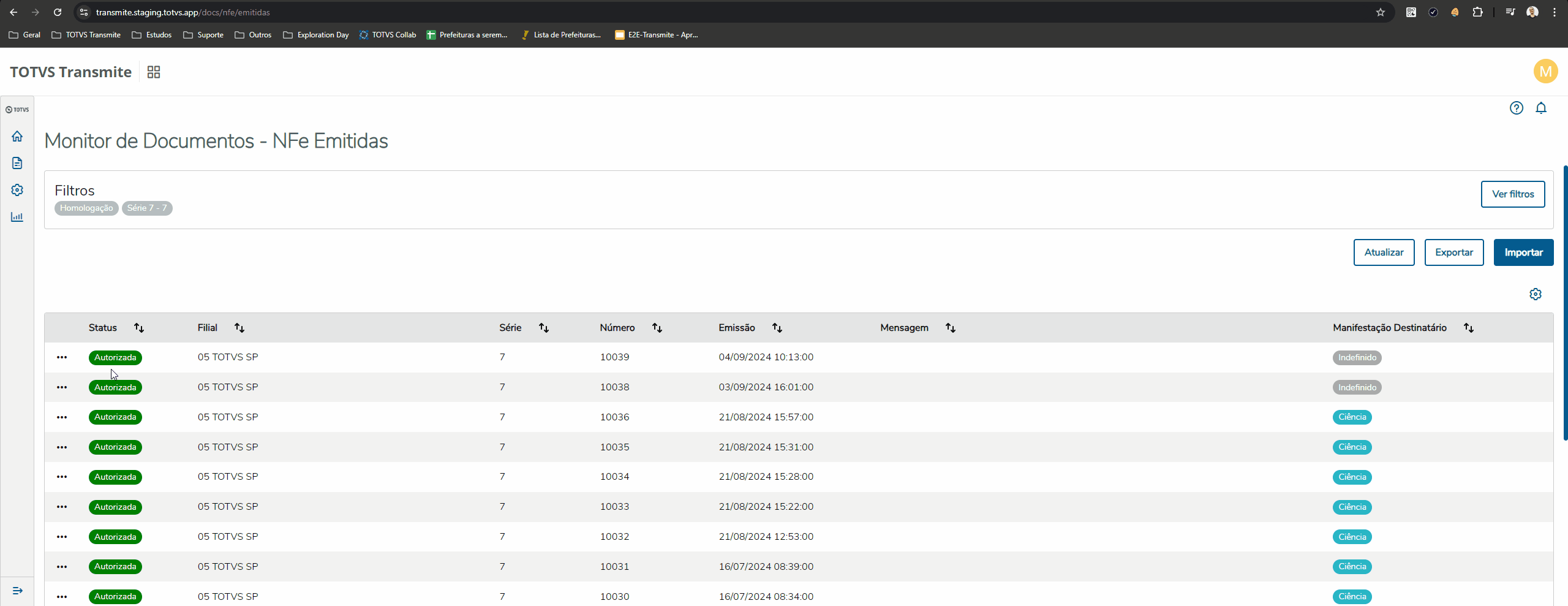1568x606 pixels.
Task: Open actions menu for document 10033
Action: pyautogui.click(x=62, y=507)
